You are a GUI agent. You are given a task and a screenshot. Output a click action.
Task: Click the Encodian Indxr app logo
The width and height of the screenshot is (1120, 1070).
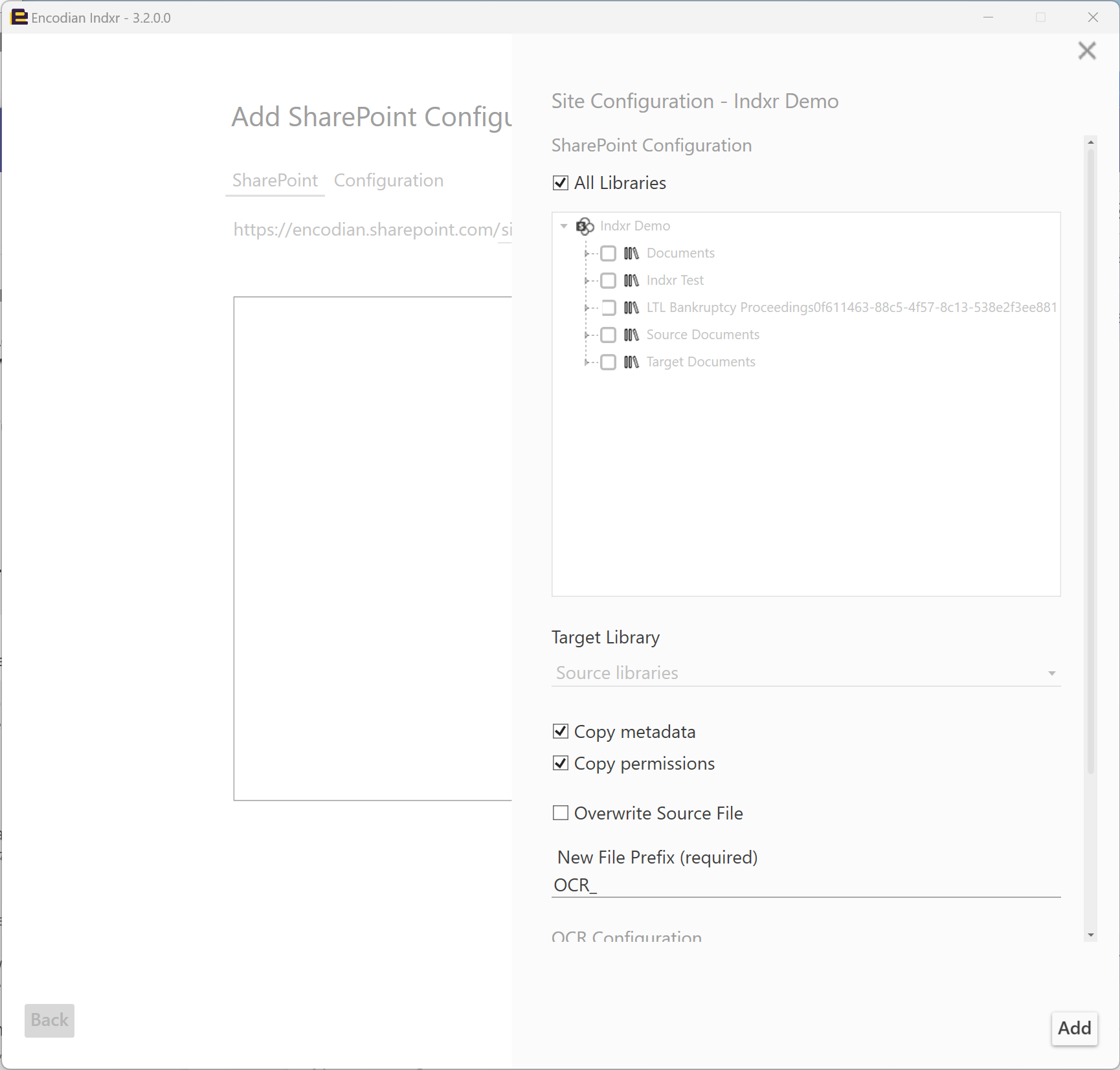[19, 17]
